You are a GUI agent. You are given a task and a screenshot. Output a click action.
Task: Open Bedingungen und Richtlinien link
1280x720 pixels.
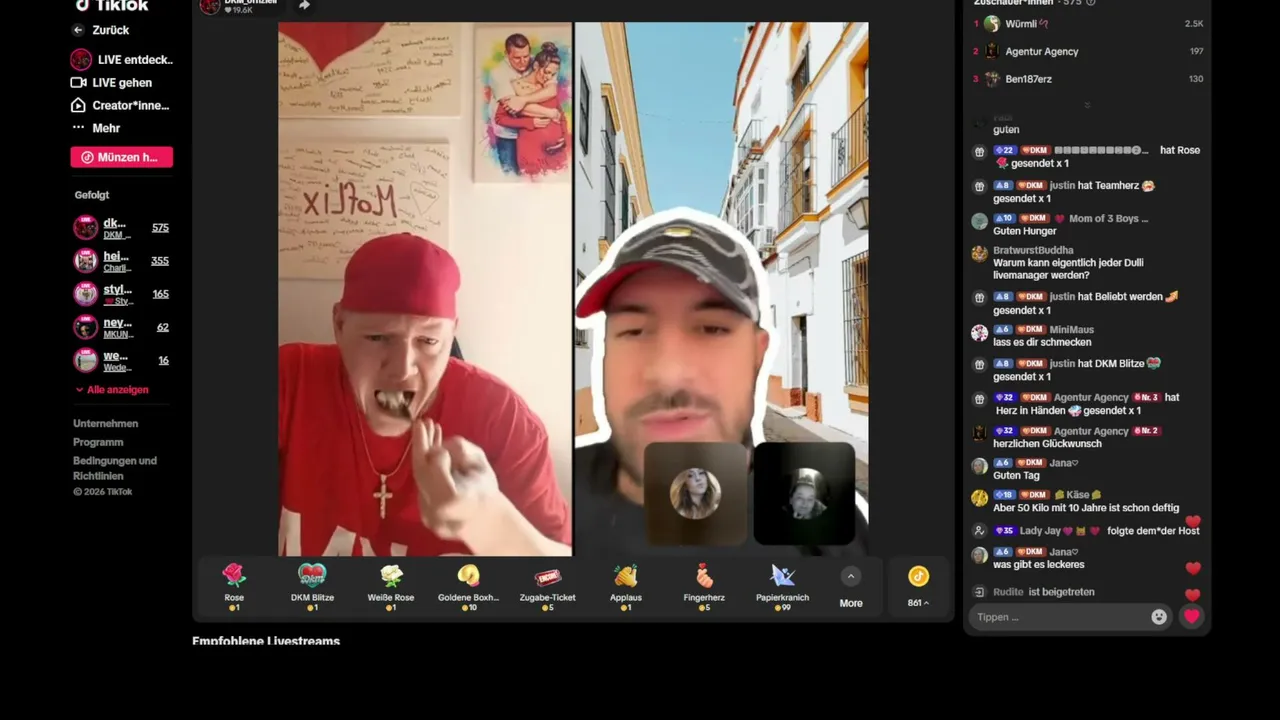click(x=115, y=467)
